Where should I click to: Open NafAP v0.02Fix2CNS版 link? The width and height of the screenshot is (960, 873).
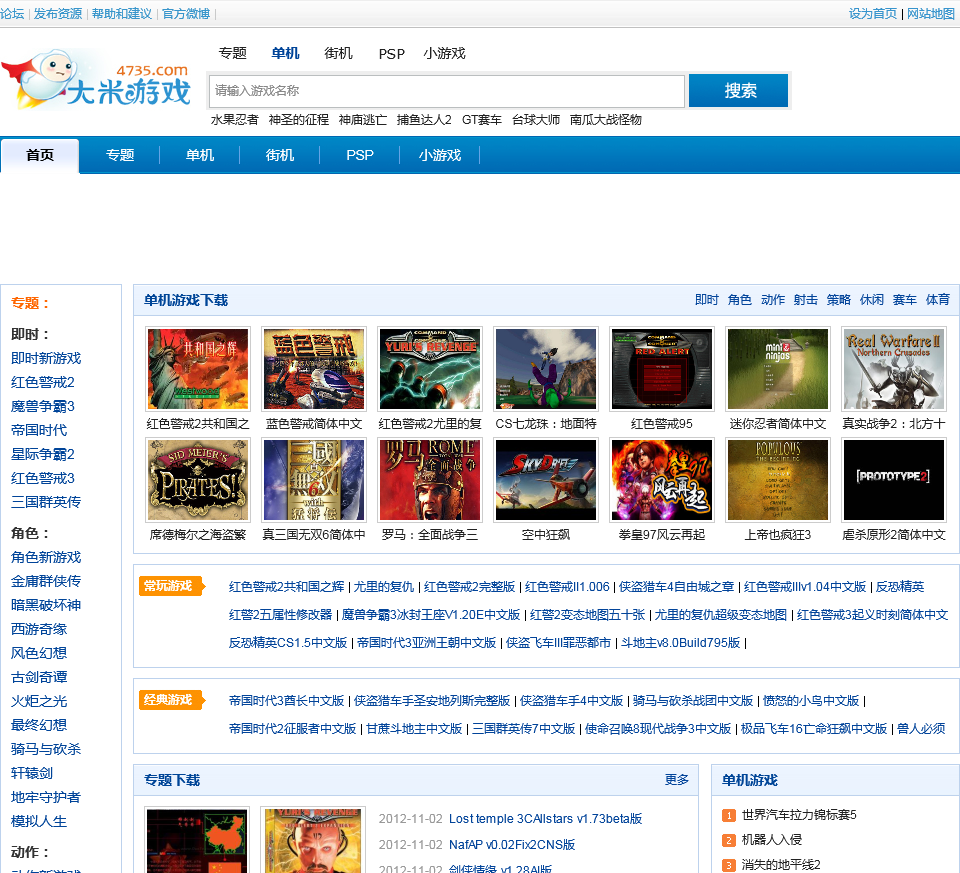pos(512,844)
